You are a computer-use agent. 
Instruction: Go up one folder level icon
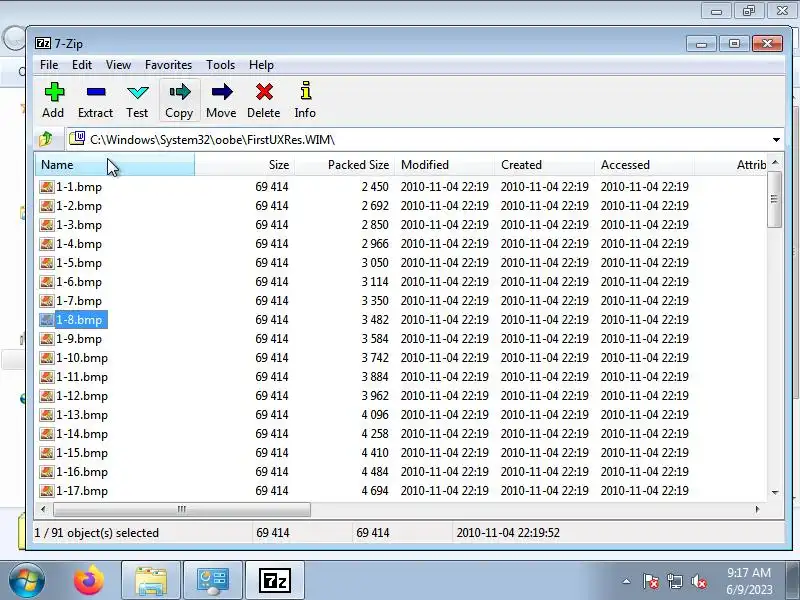coord(46,139)
